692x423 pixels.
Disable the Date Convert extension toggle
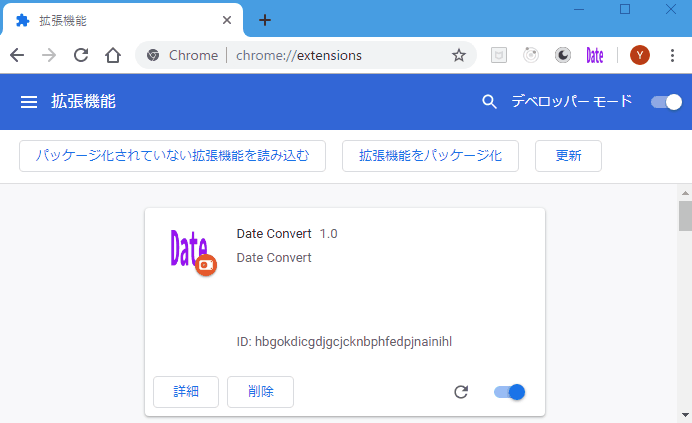(x=509, y=392)
